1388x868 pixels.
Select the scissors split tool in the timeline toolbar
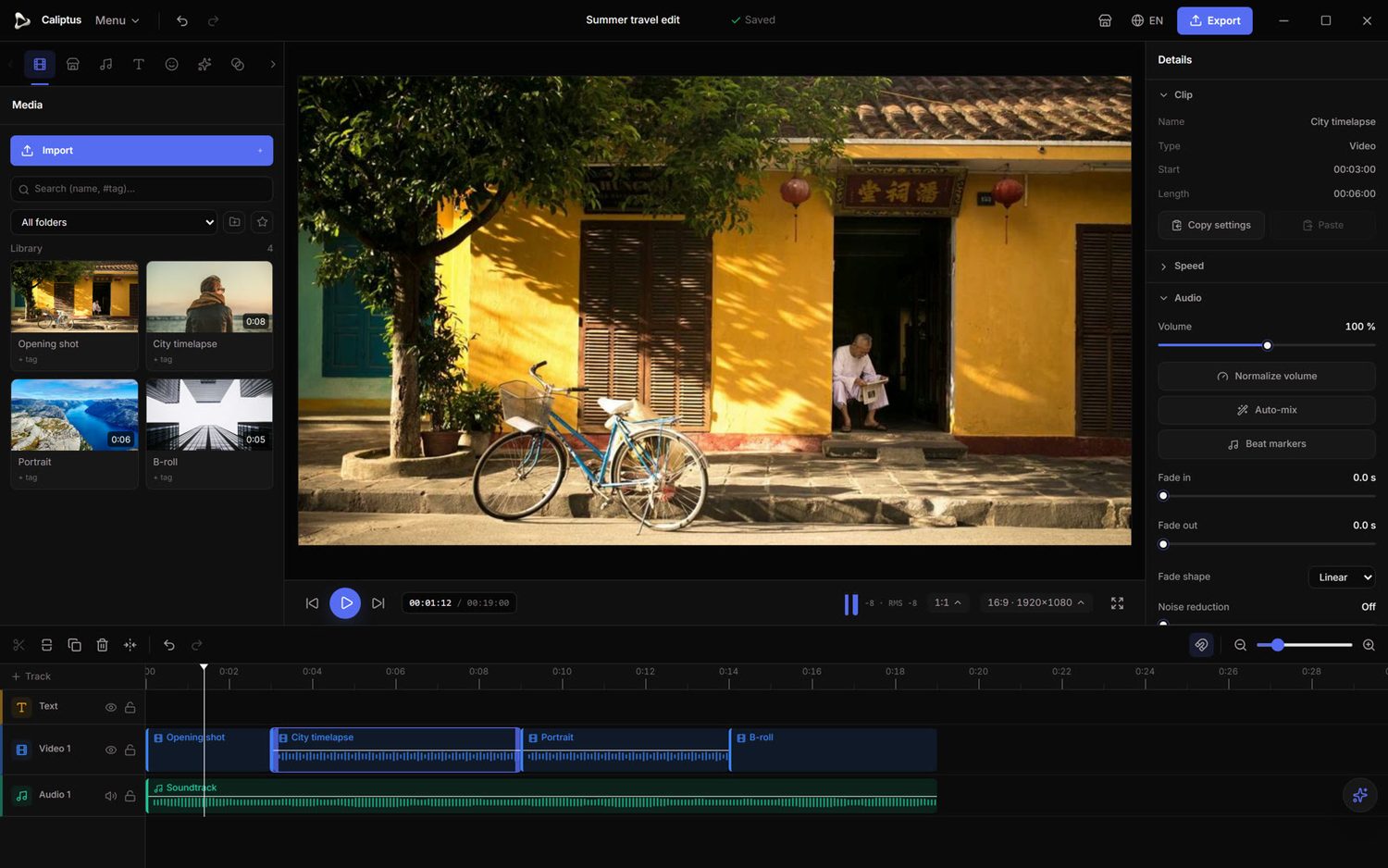coord(19,645)
